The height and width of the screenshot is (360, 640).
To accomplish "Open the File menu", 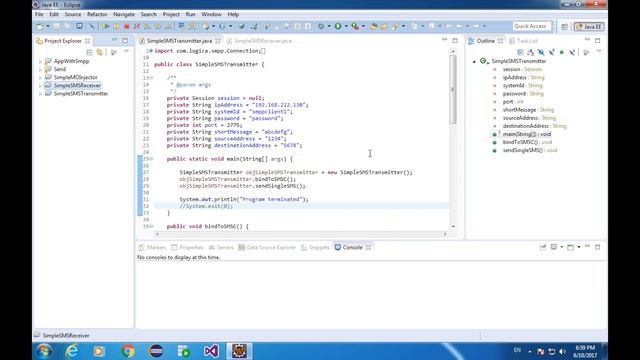I will tap(39, 14).
